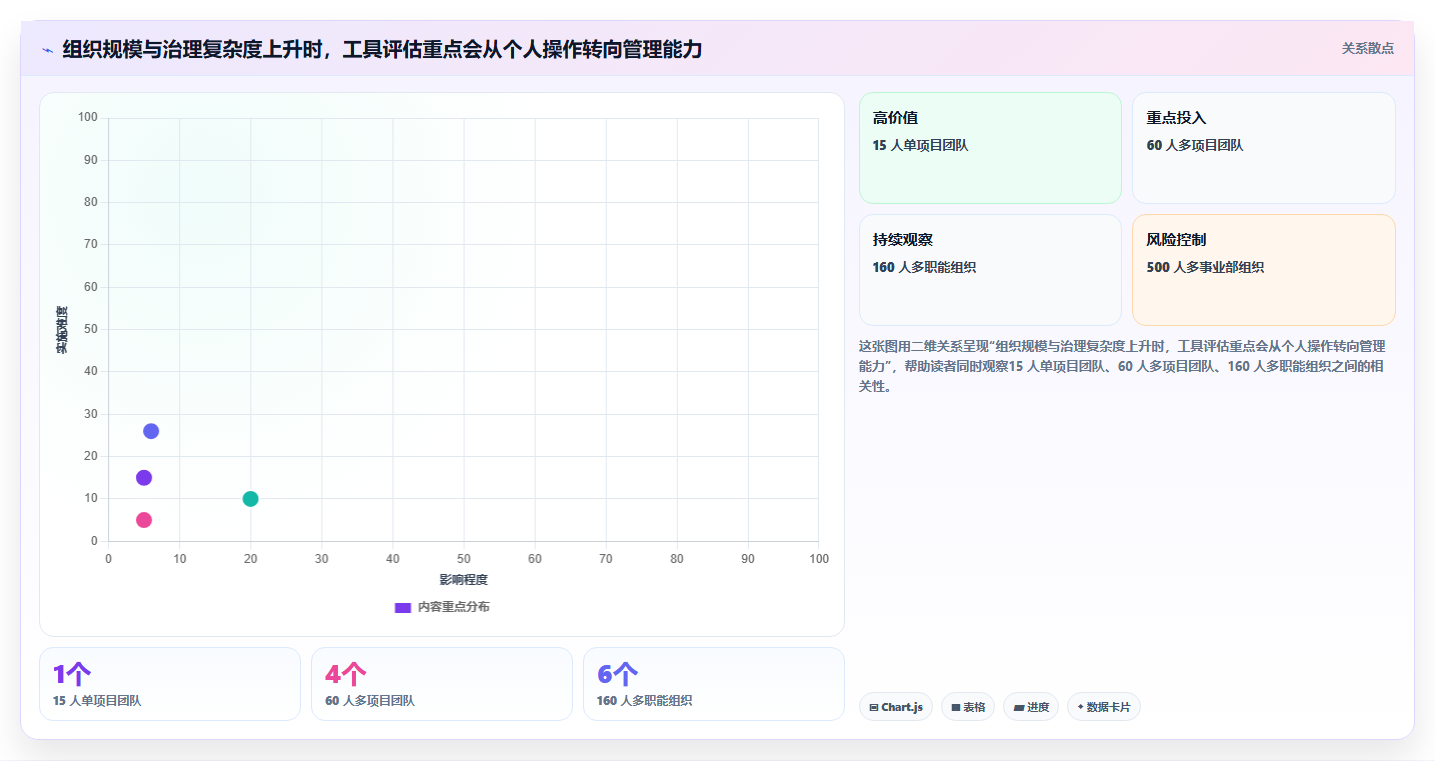1435x761 pixels.
Task: Open the 持续观察 quadrant card
Action: coord(990,270)
